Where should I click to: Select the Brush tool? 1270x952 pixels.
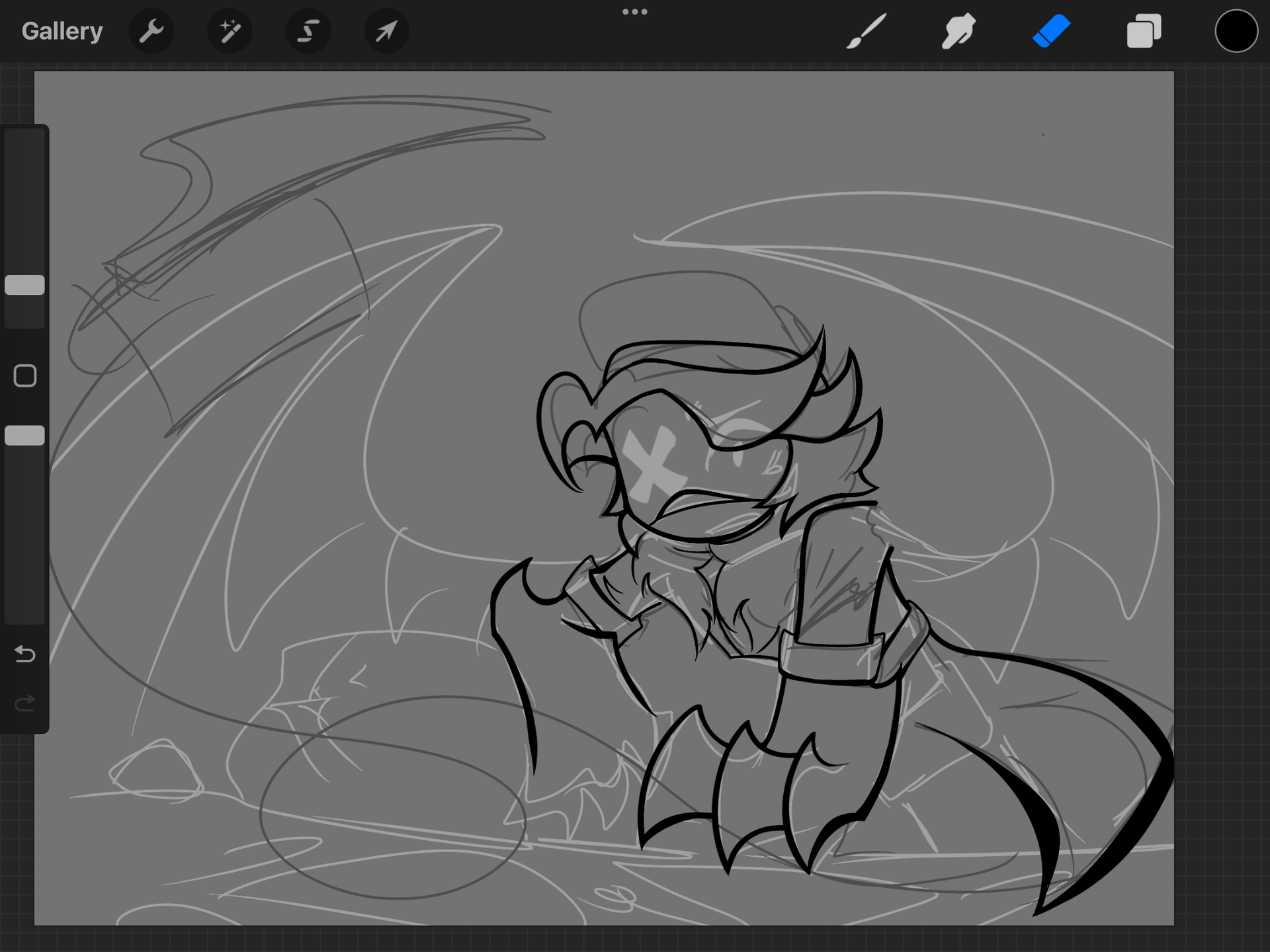[x=866, y=32]
